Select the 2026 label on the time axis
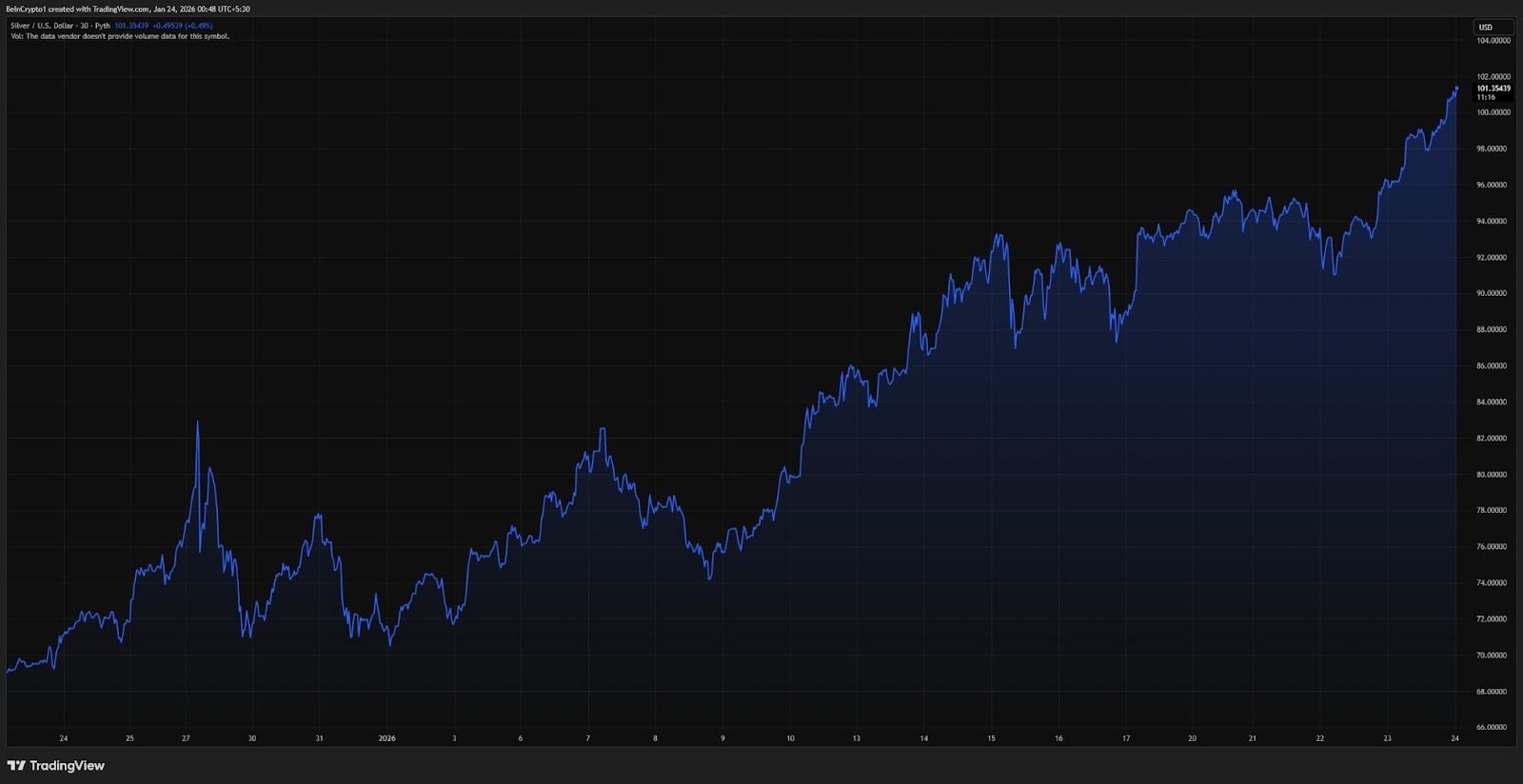 pyautogui.click(x=386, y=738)
